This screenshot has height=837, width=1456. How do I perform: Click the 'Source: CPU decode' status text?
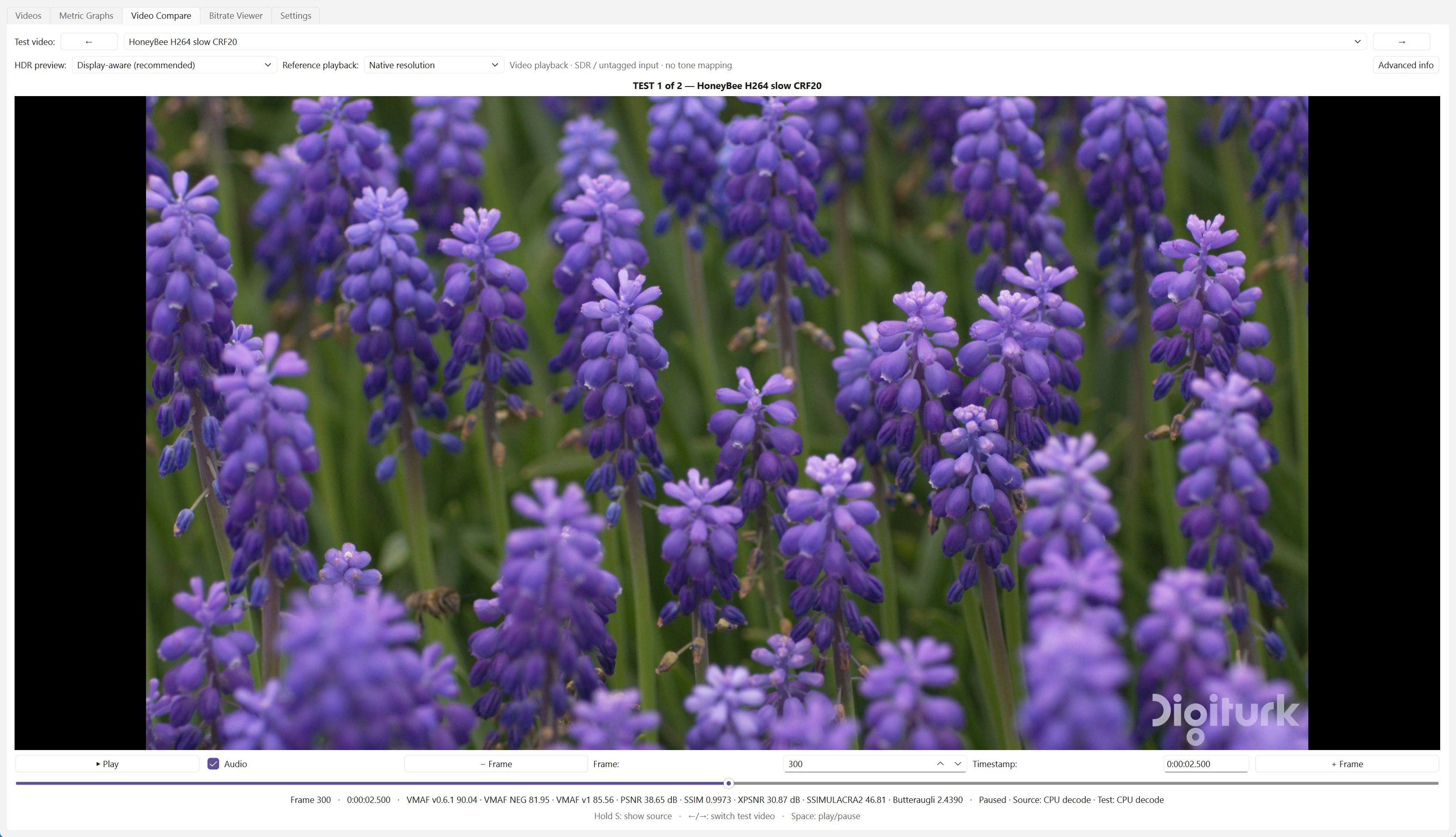[x=1051, y=800]
